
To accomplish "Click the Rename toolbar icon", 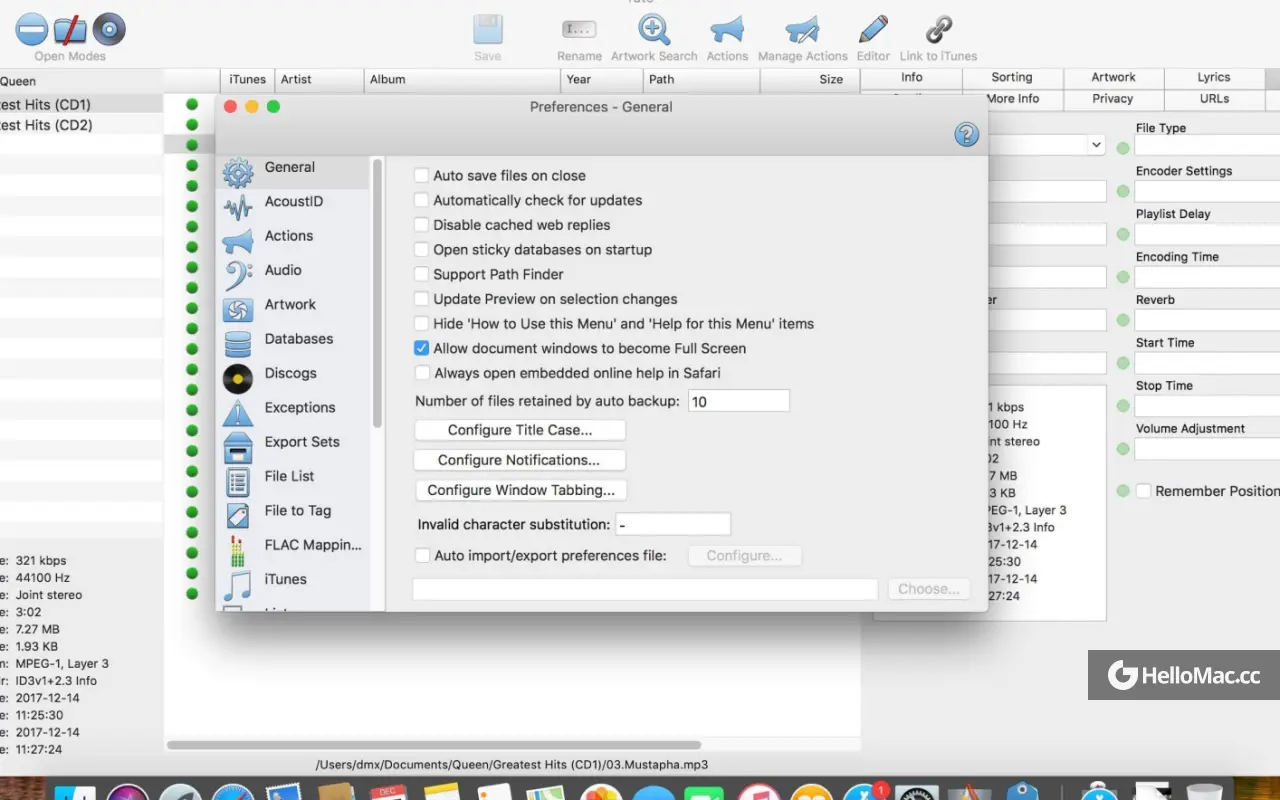I will click(x=579, y=29).
